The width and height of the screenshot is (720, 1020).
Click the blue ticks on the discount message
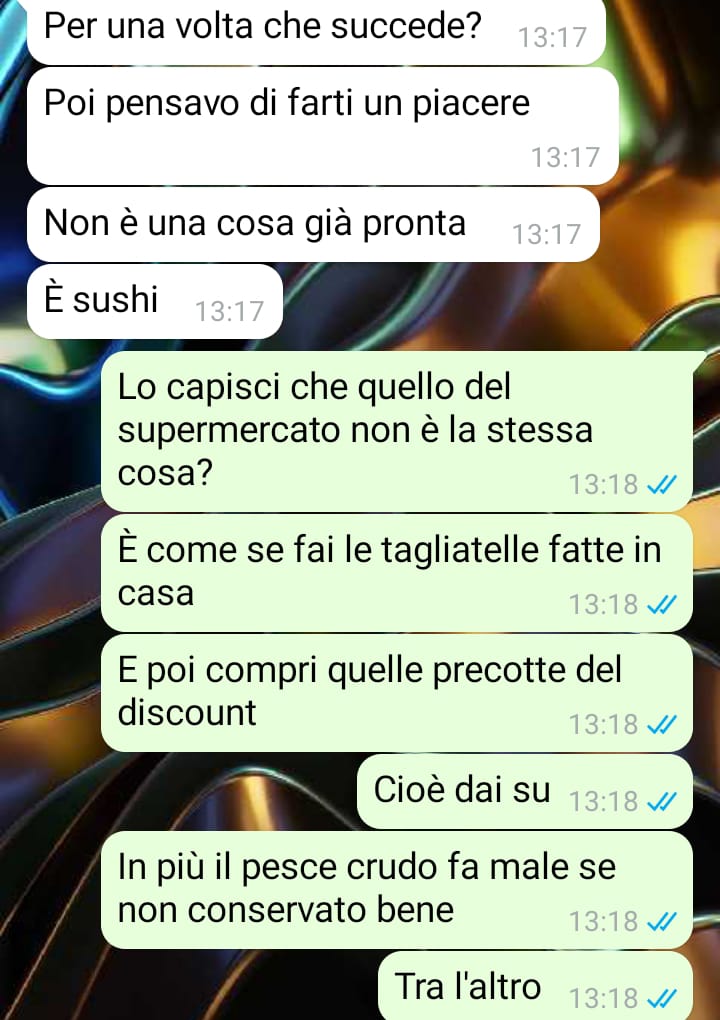tap(662, 725)
